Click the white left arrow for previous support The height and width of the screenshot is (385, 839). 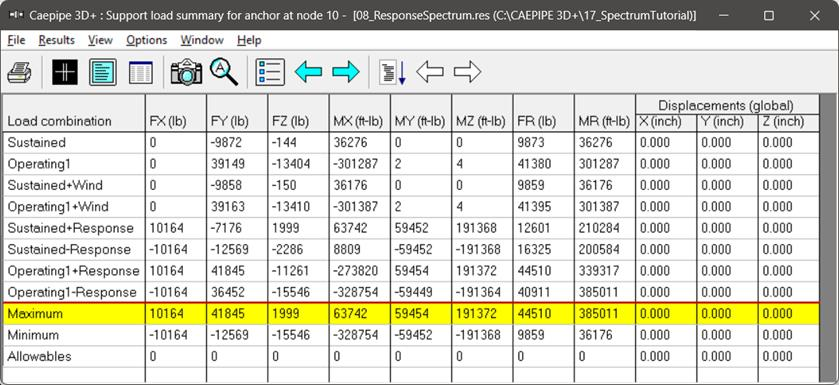coord(430,72)
